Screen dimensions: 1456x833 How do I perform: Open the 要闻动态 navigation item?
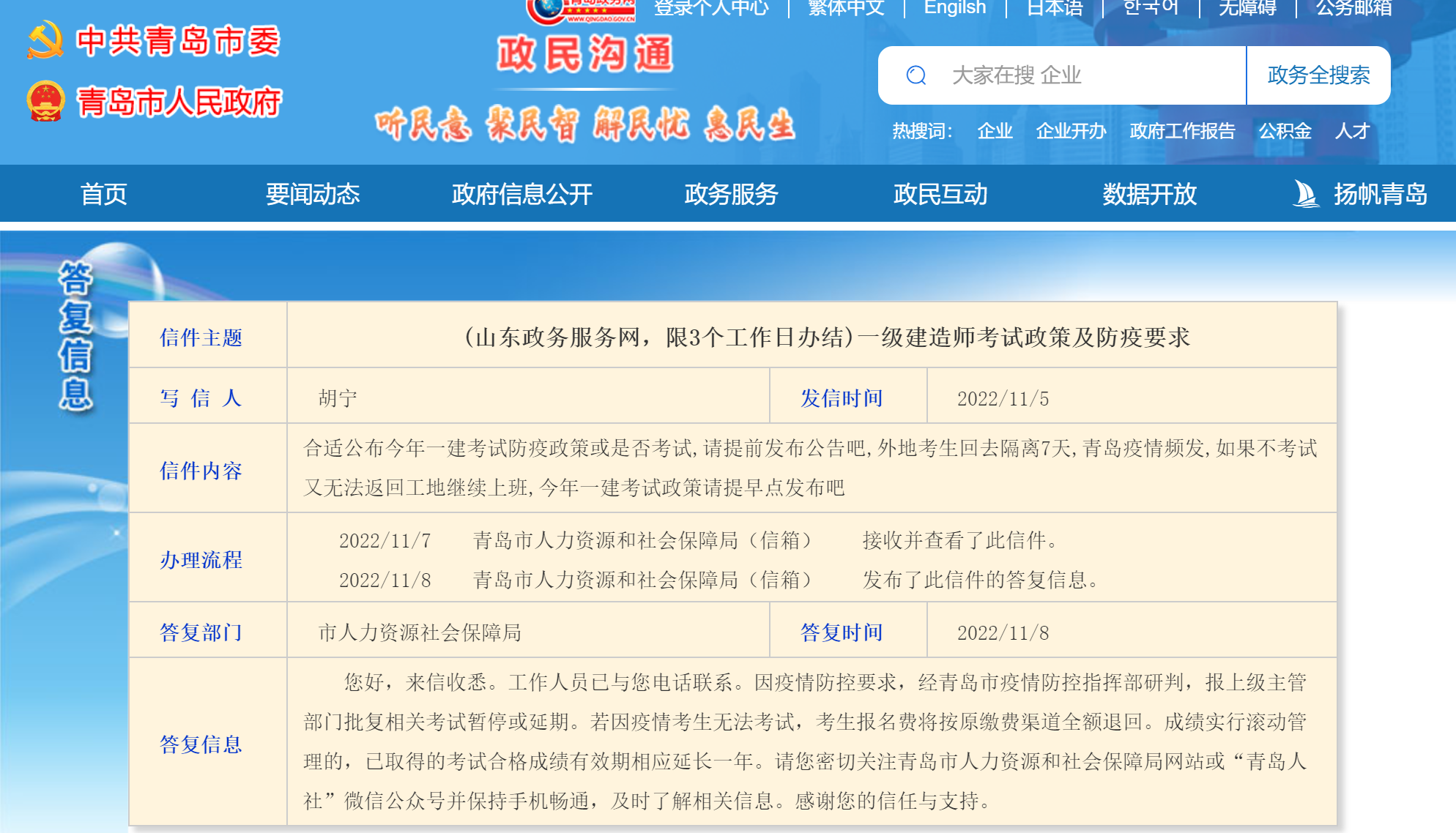point(313,194)
